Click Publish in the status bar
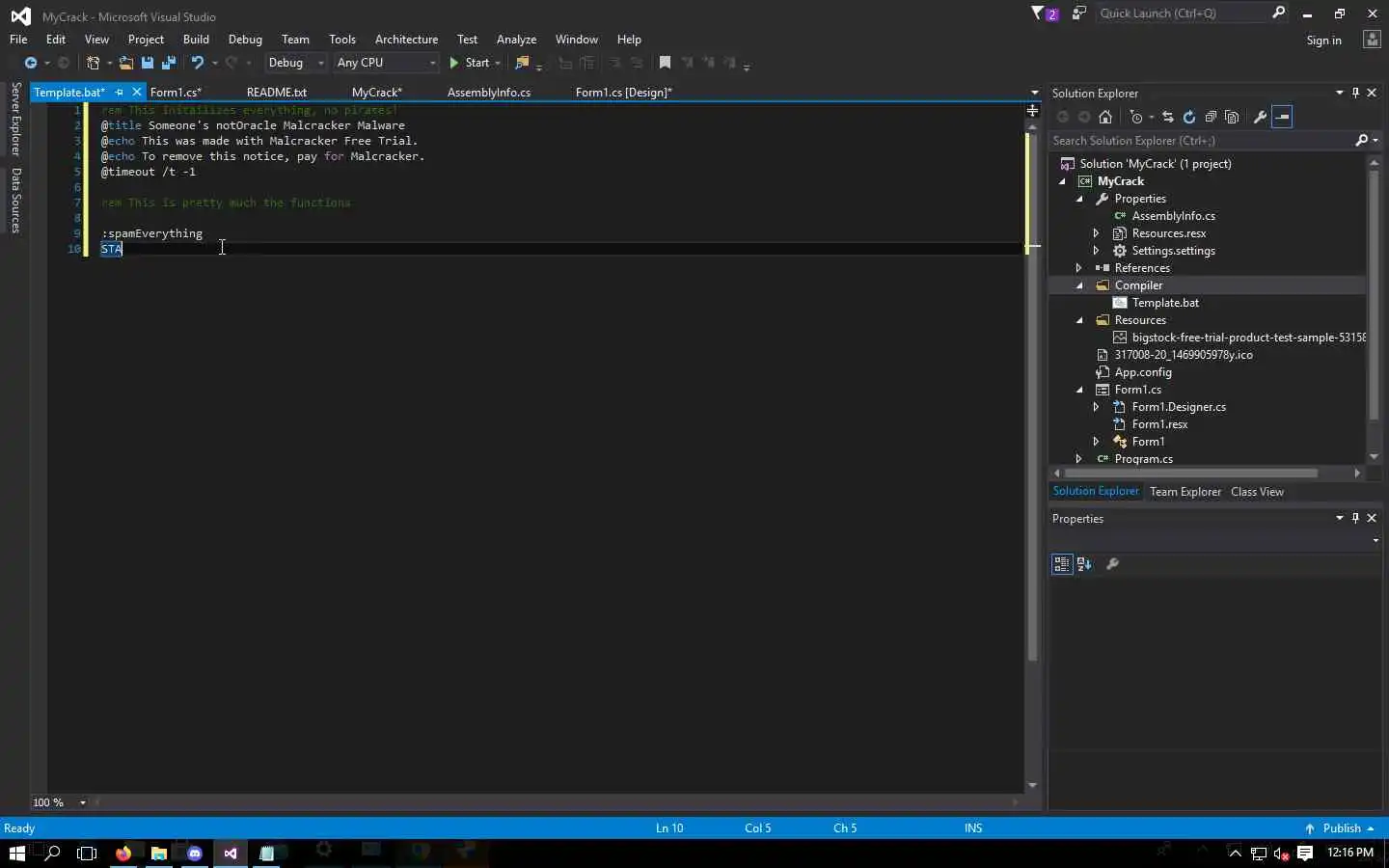Screen dimensions: 1389x868 tap(1341, 828)
